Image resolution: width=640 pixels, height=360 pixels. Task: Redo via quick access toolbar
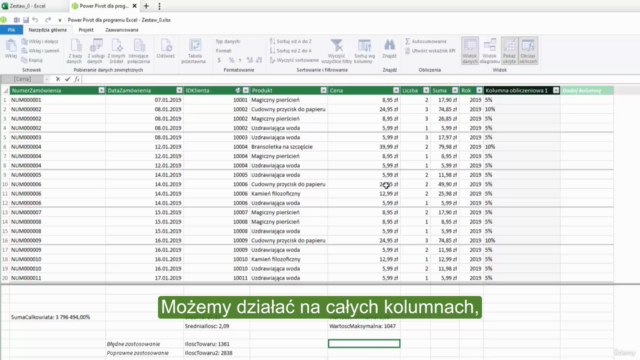pyautogui.click(x=48, y=20)
